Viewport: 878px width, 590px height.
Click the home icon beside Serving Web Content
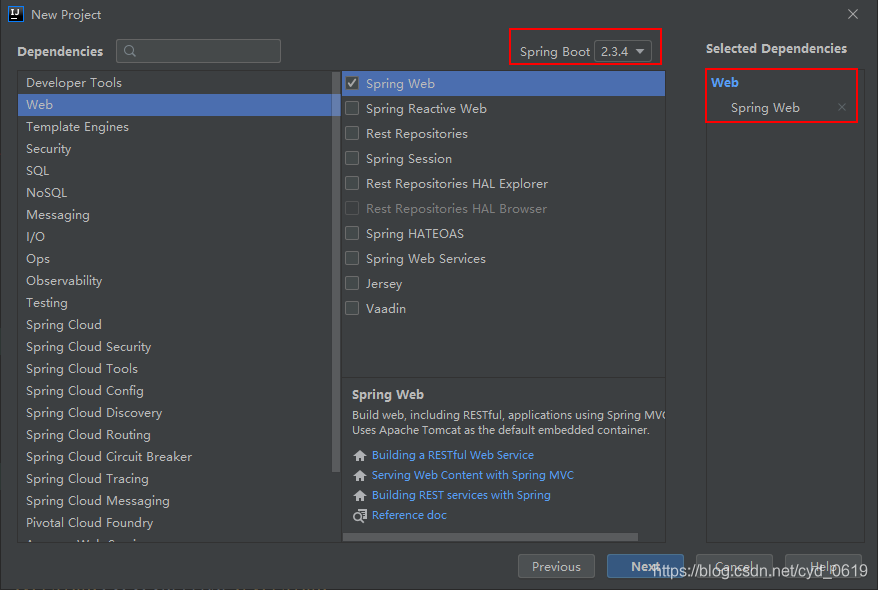click(359, 476)
